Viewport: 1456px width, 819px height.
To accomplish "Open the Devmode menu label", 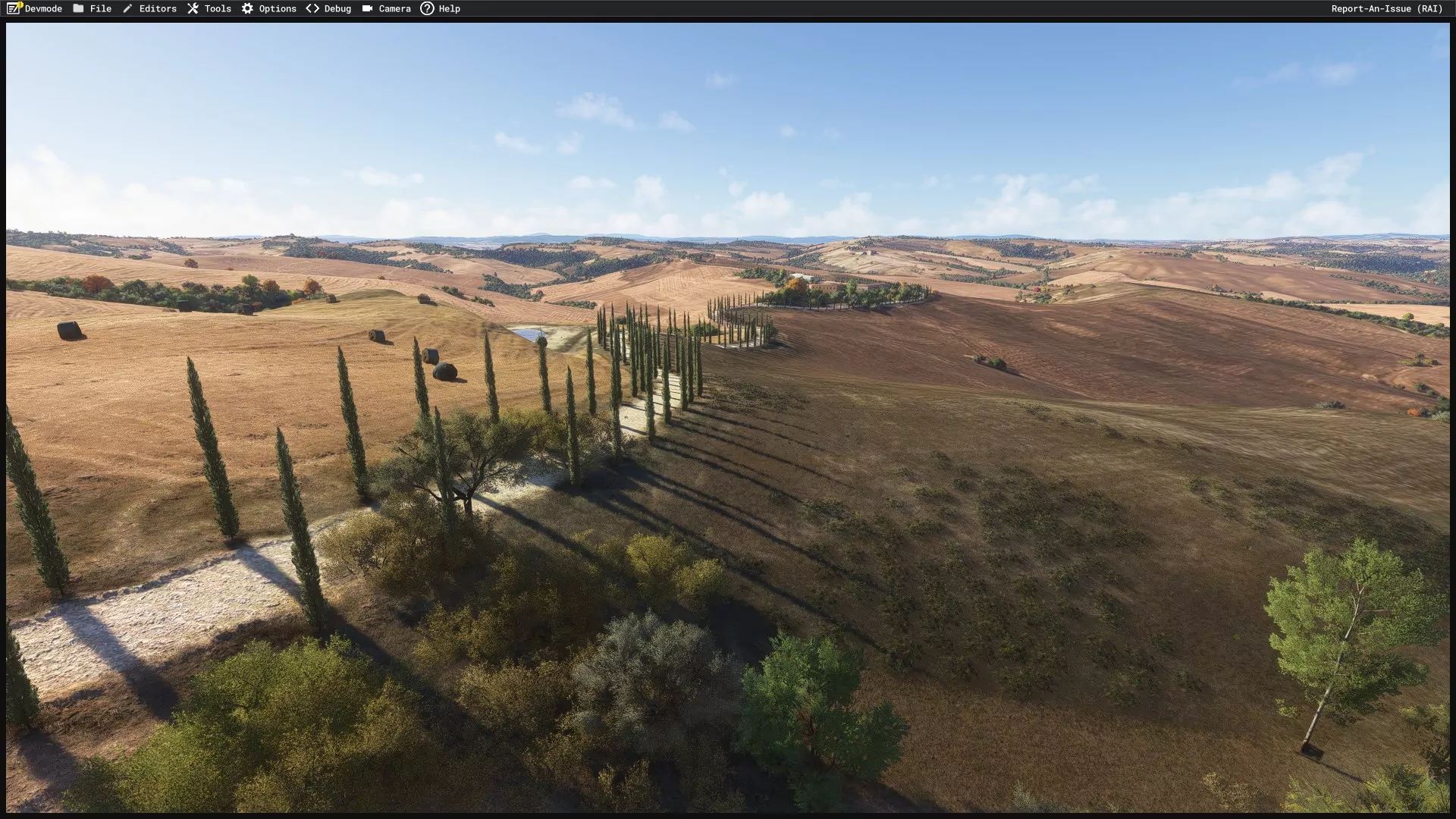I will pyautogui.click(x=44, y=8).
